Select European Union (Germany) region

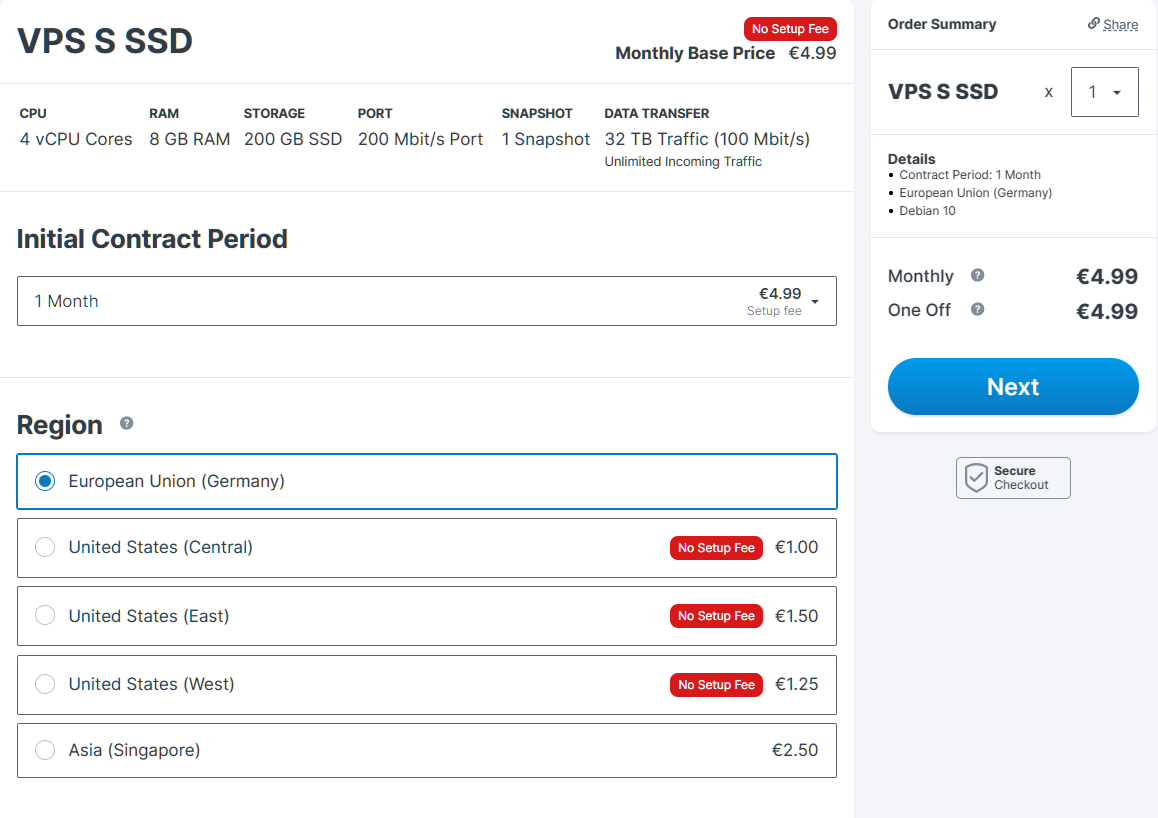[x=45, y=481]
